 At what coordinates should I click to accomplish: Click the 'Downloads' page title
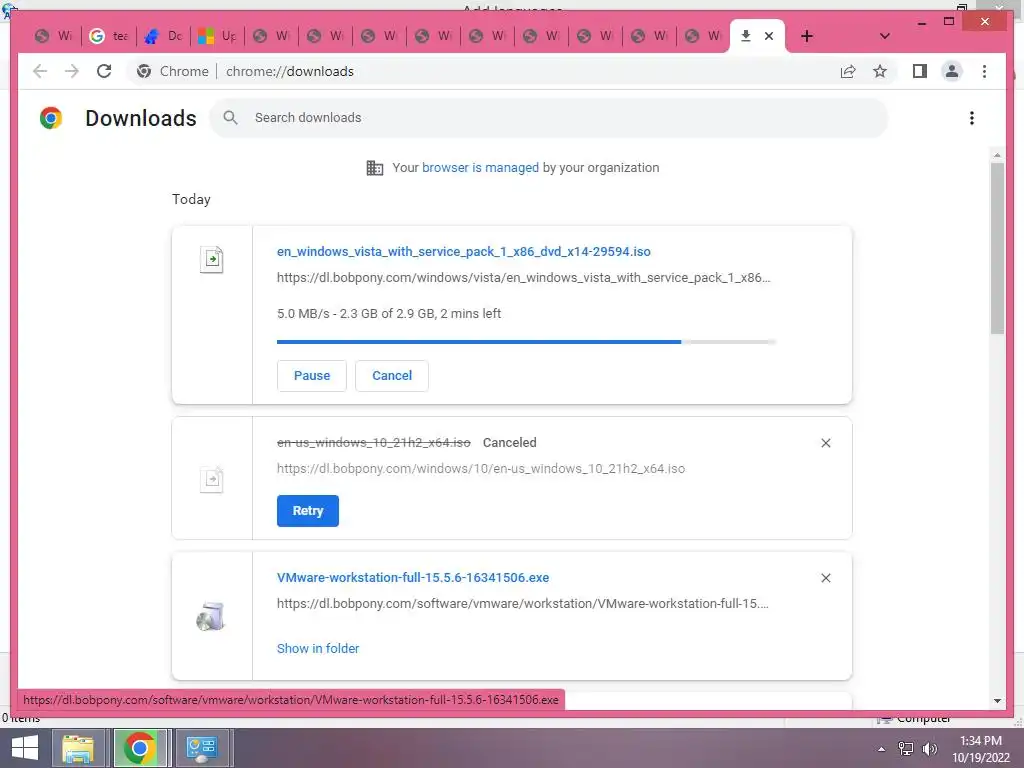(x=140, y=118)
